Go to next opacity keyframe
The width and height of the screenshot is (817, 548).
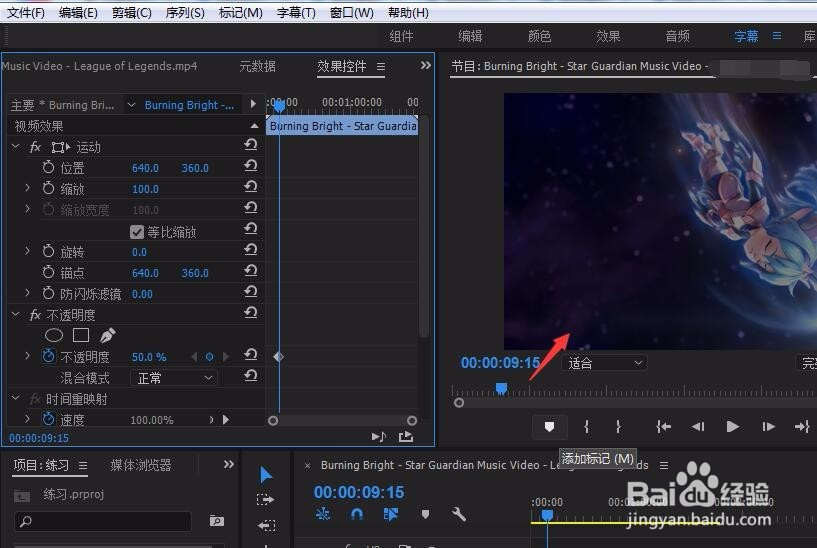coord(225,357)
